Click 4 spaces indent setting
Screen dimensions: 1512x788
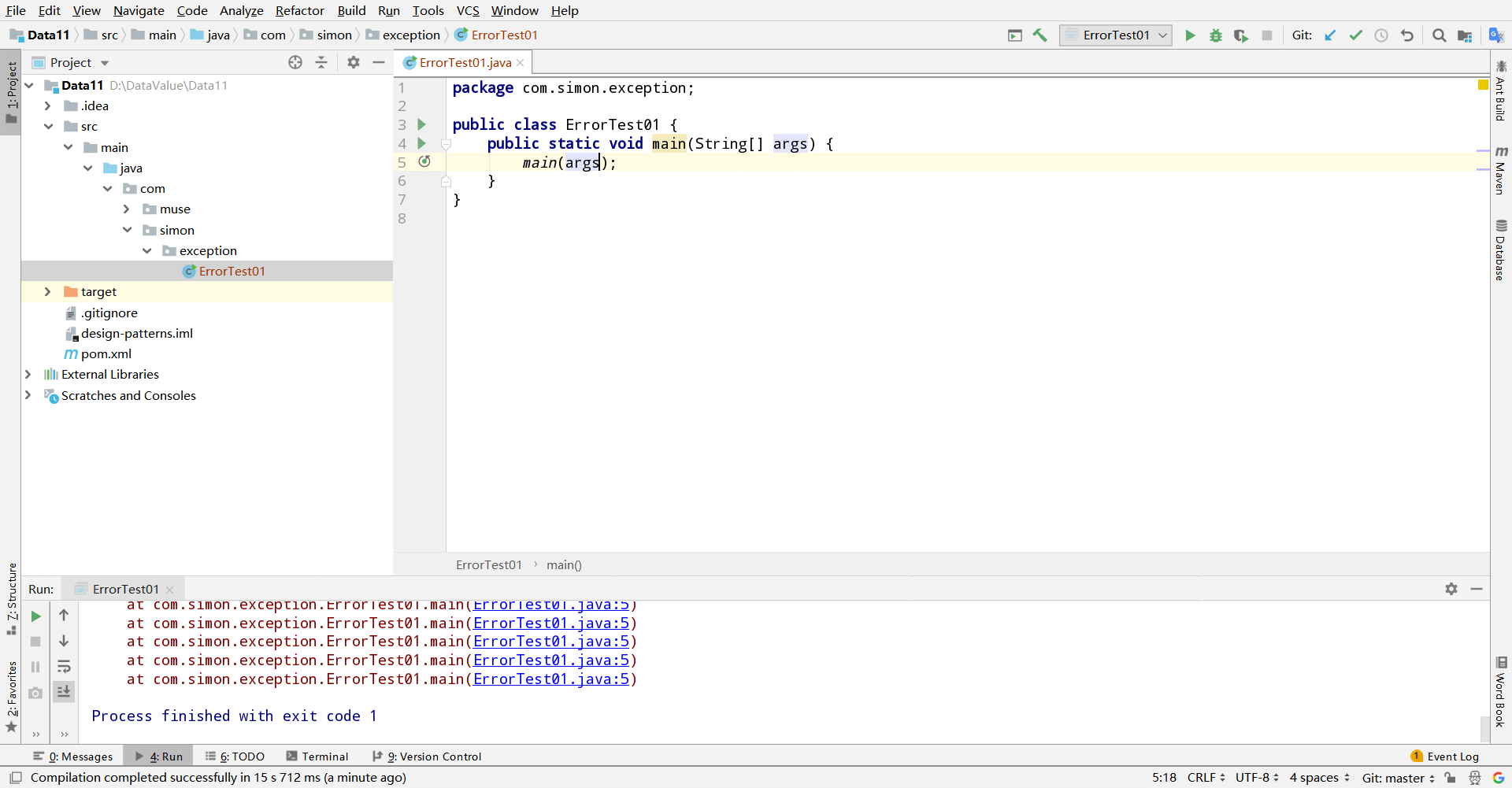click(x=1319, y=778)
